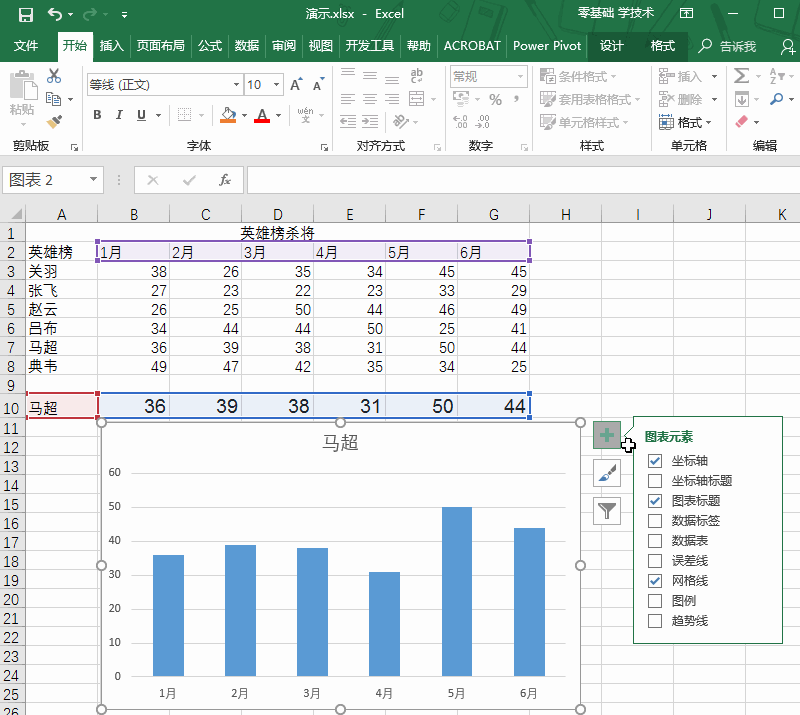Open the 套用表格格式 dropdown
Image resolution: width=800 pixels, height=715 pixels.
tap(590, 99)
